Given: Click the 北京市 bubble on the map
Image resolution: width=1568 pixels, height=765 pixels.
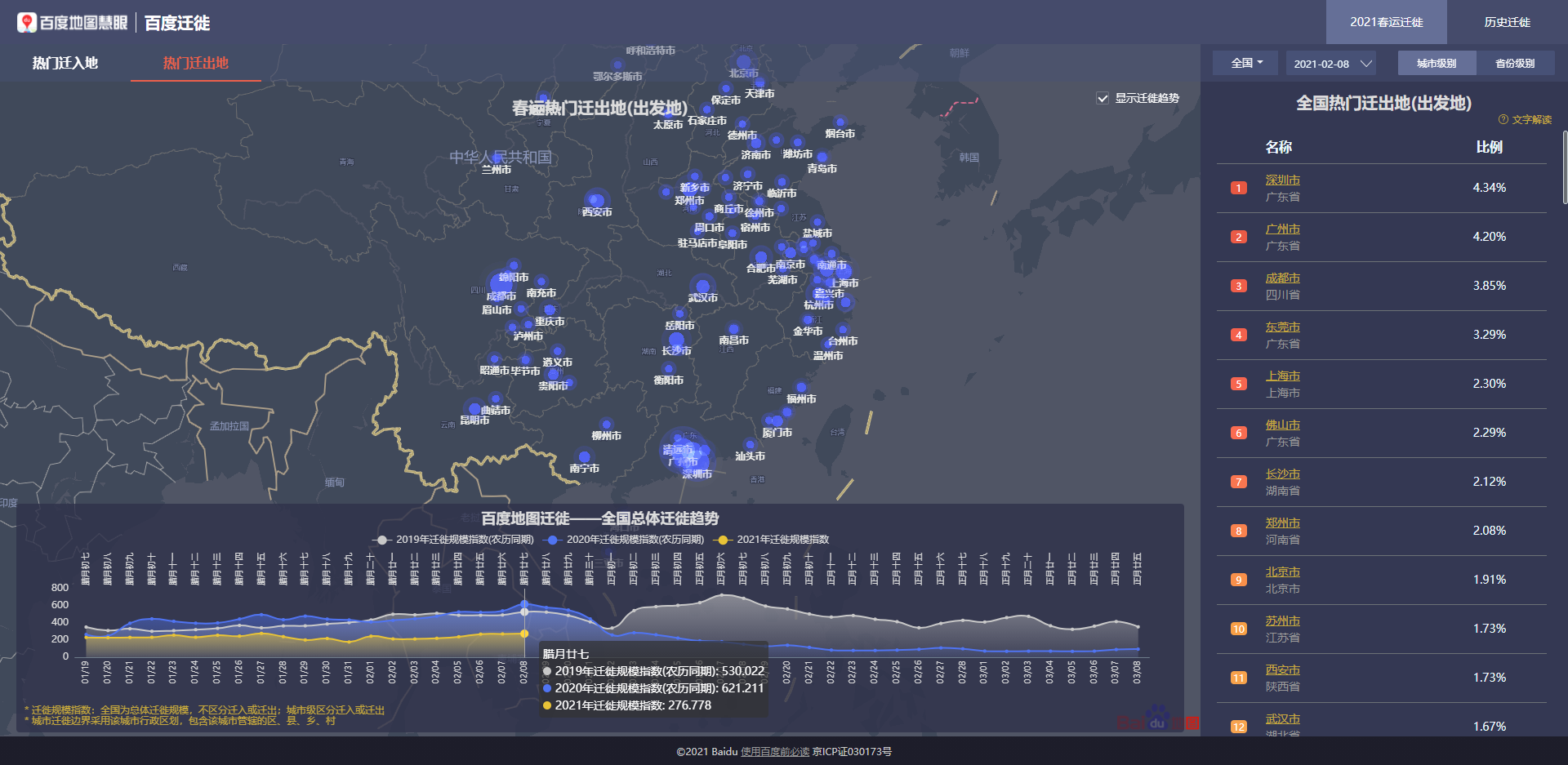Looking at the screenshot, I should coord(743,62).
